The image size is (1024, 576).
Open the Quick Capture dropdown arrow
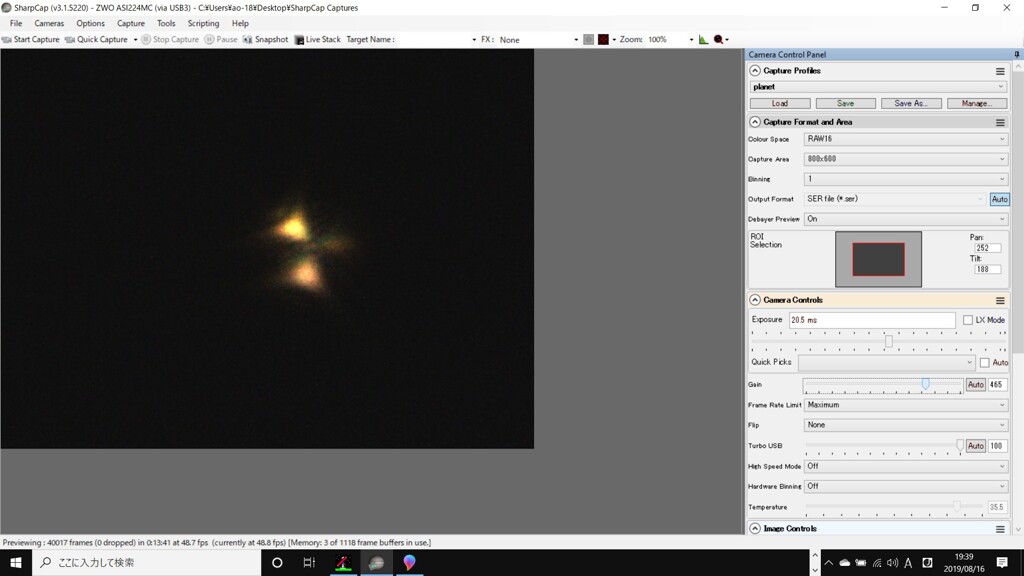click(135, 40)
